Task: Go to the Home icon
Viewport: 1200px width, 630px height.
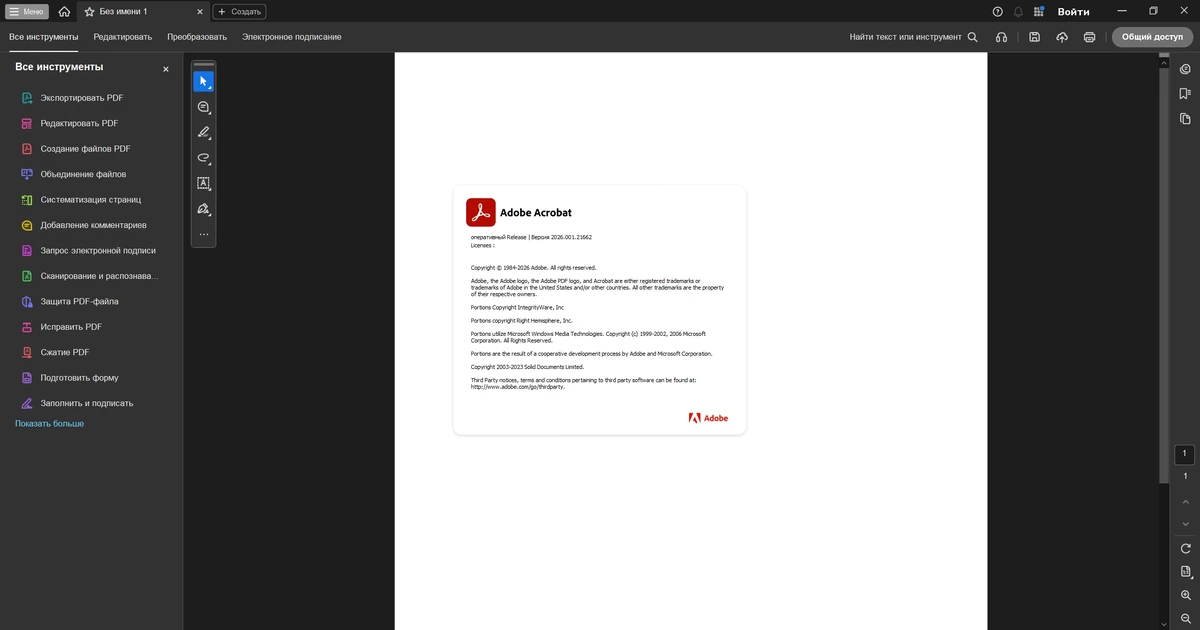Action: point(64,12)
